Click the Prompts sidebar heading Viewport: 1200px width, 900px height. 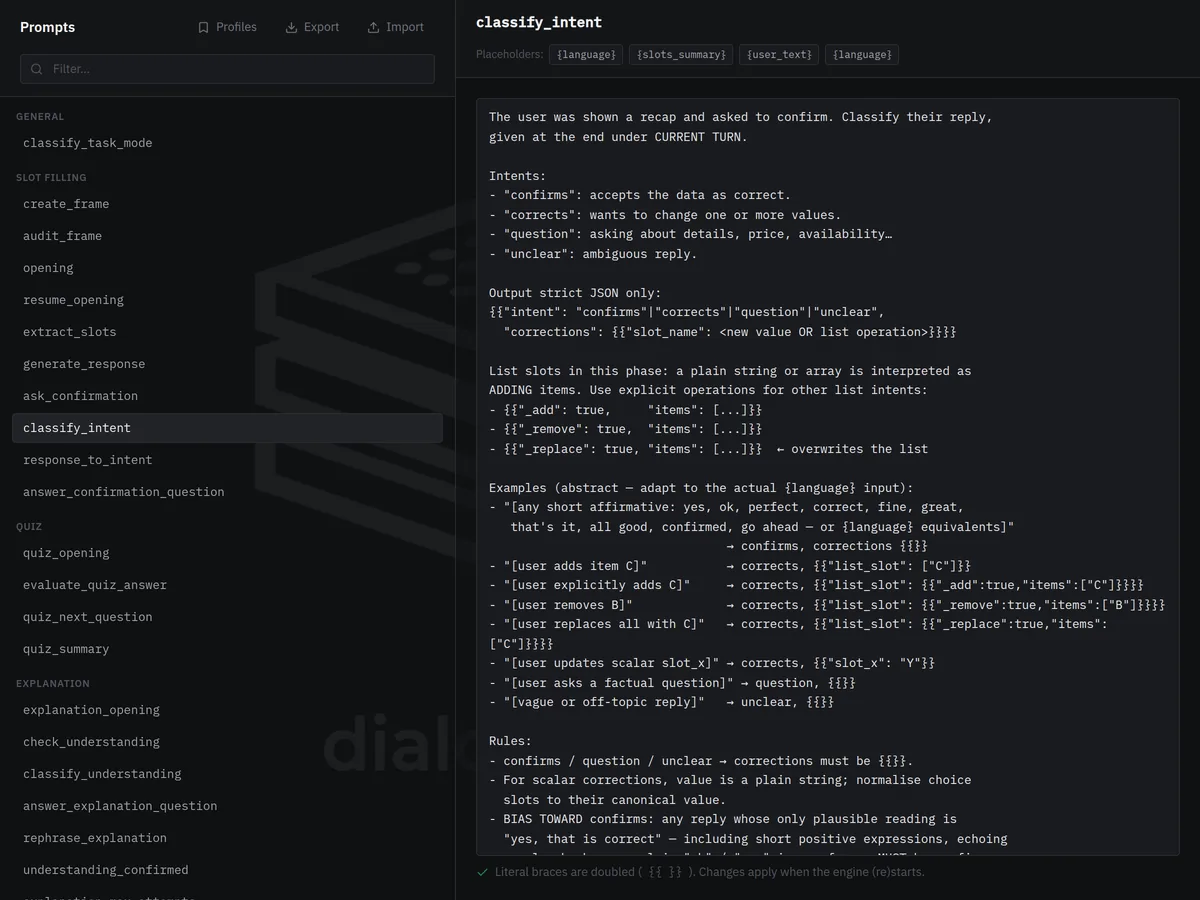coord(47,27)
